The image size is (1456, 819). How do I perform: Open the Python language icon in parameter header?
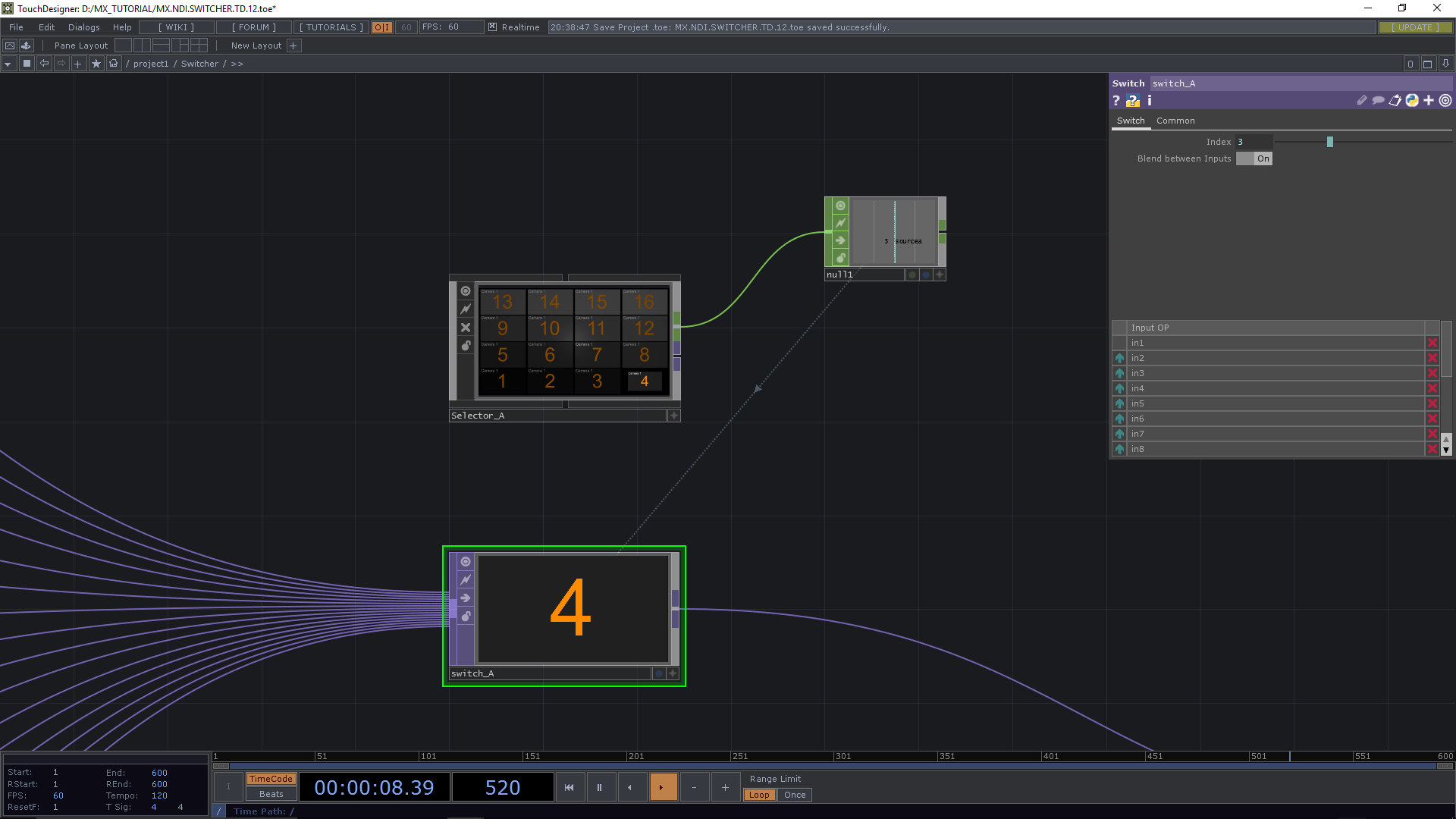tap(1412, 100)
